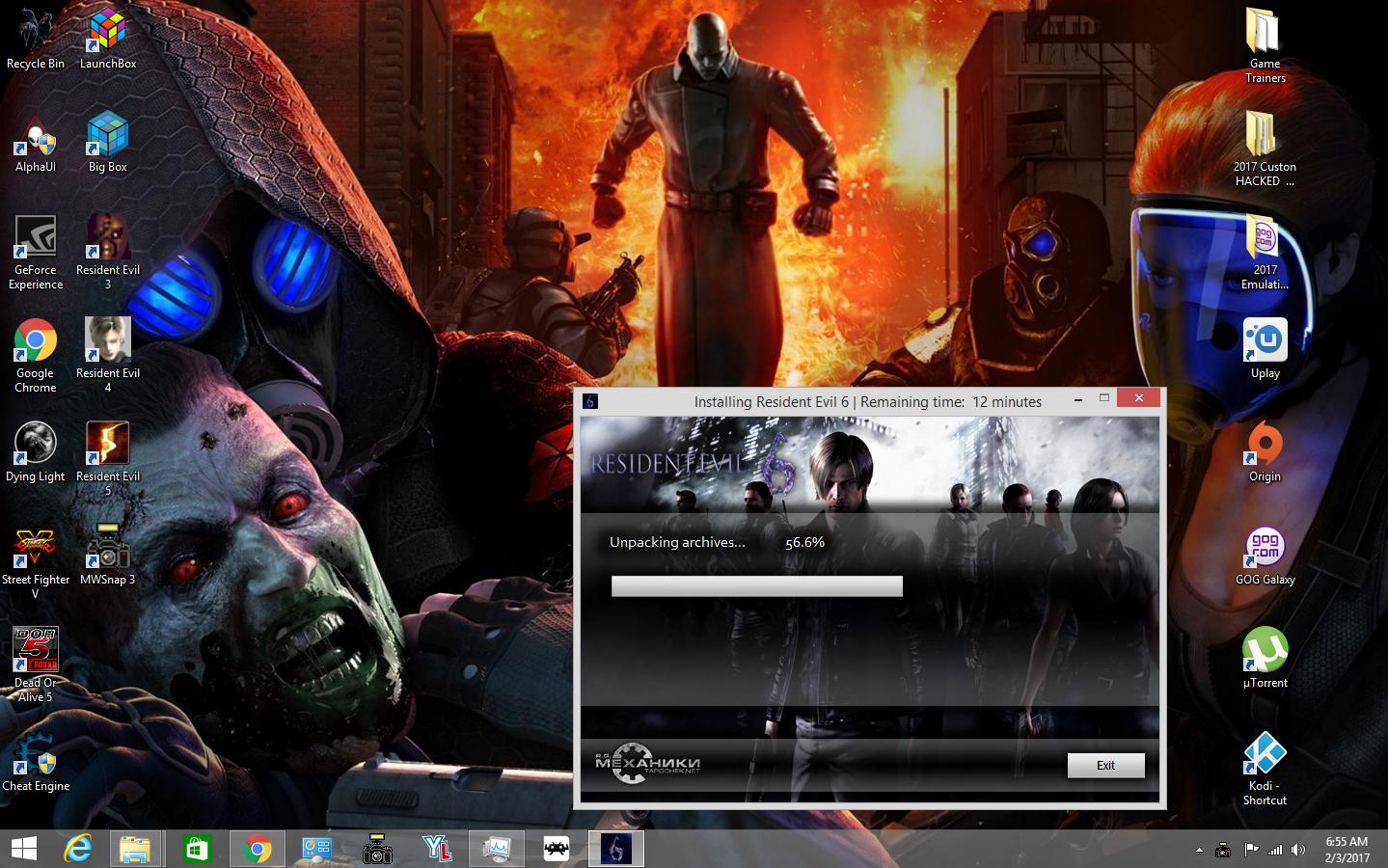Click the installer title text showing remaining time
This screenshot has height=868, width=1388.
[x=868, y=402]
